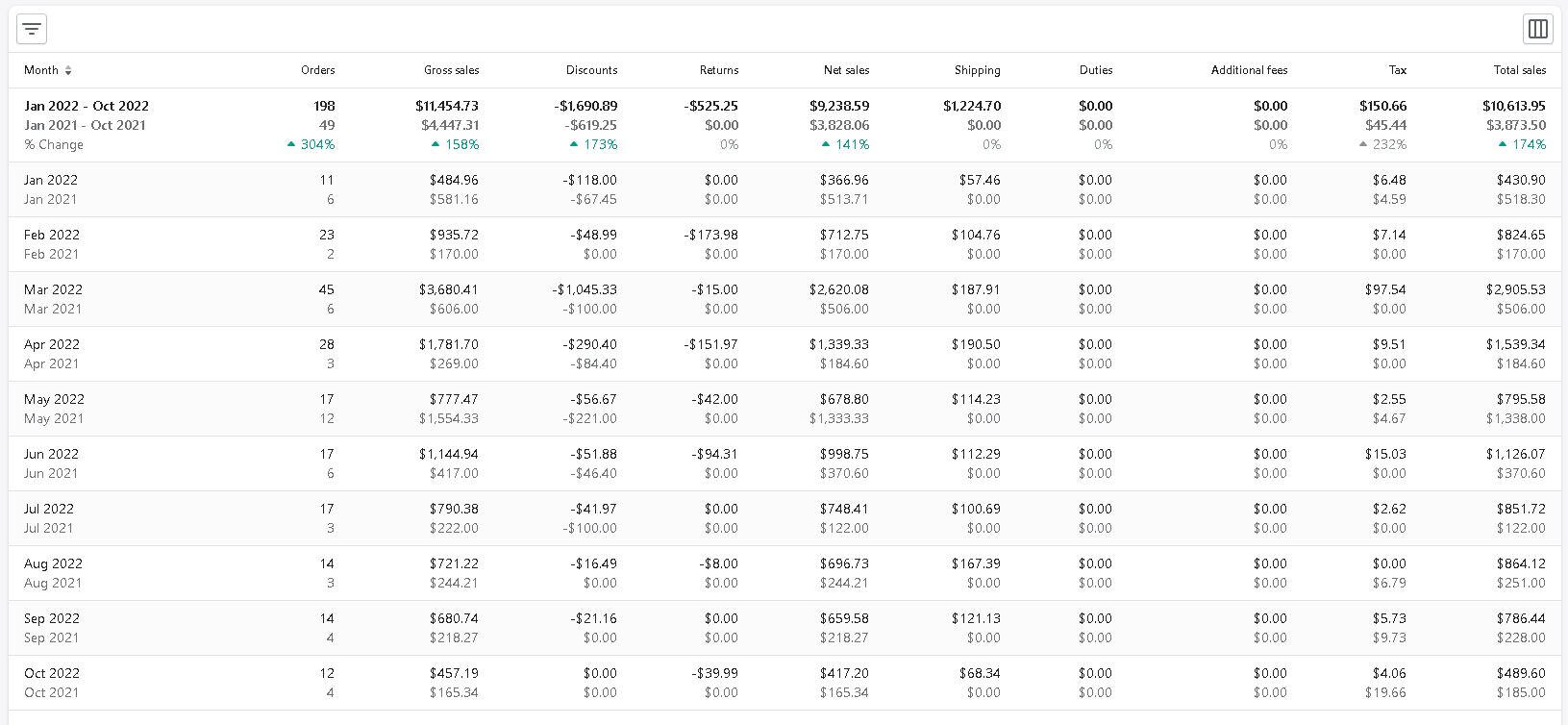
Task: Select the Feb 2022 row label
Action: [52, 235]
